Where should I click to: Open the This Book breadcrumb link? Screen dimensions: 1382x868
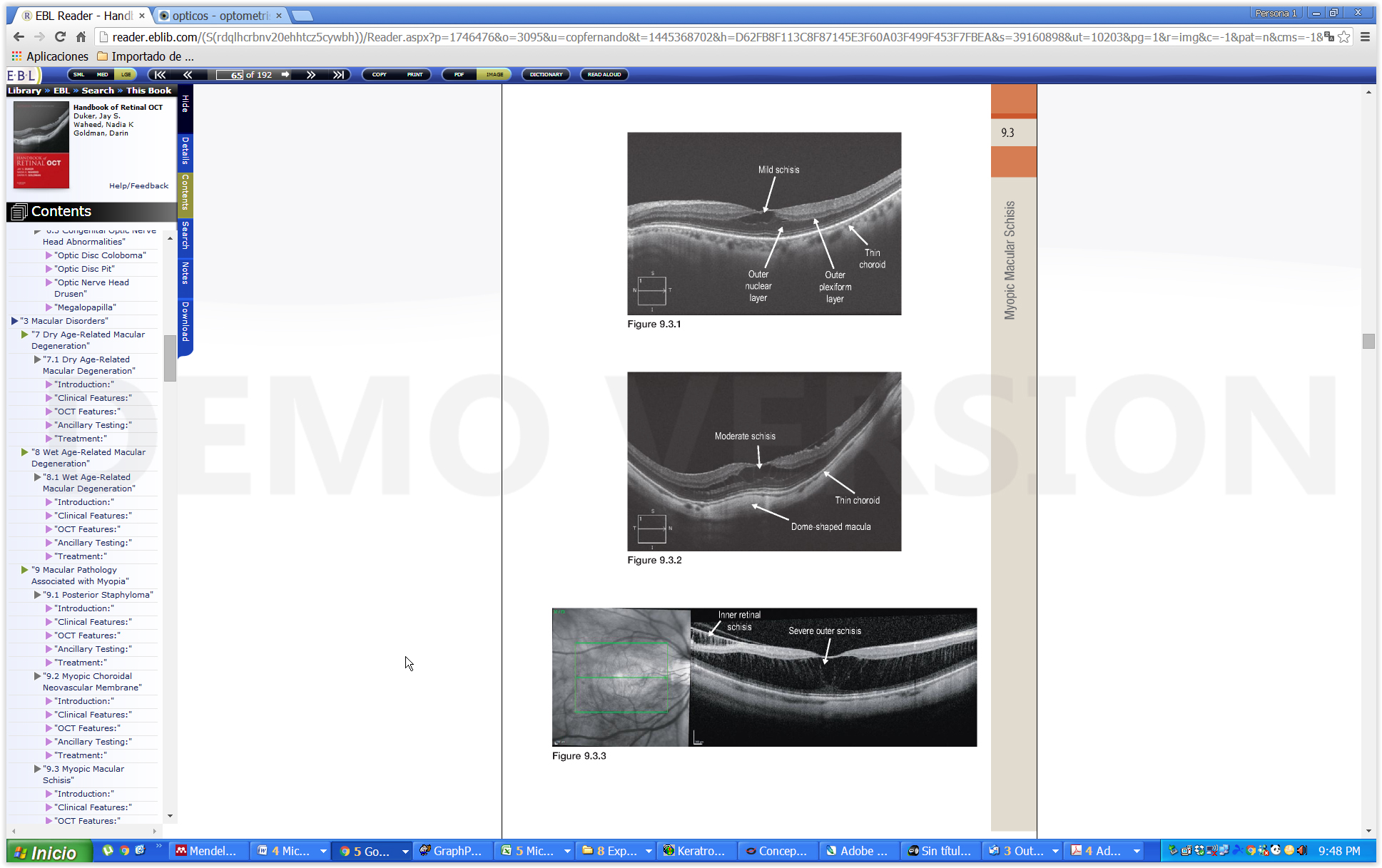[x=148, y=91]
